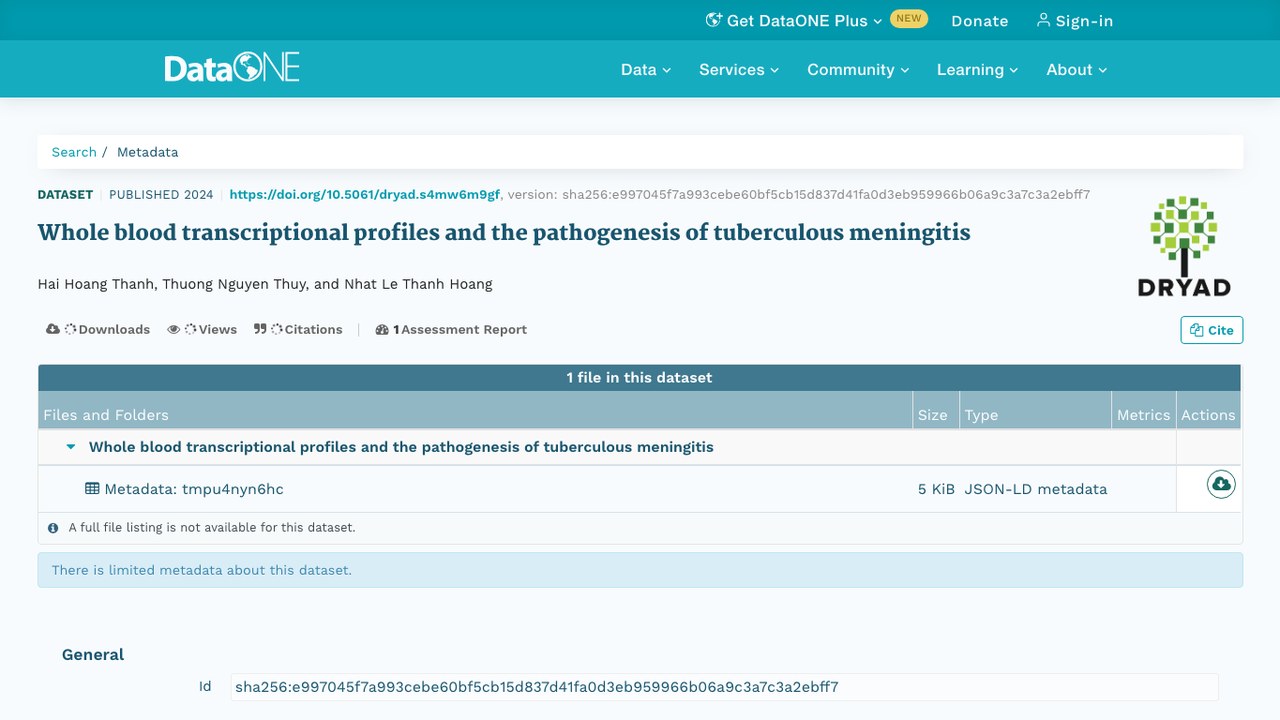Image resolution: width=1280 pixels, height=720 pixels.
Task: Click the author names line
Action: [x=265, y=284]
